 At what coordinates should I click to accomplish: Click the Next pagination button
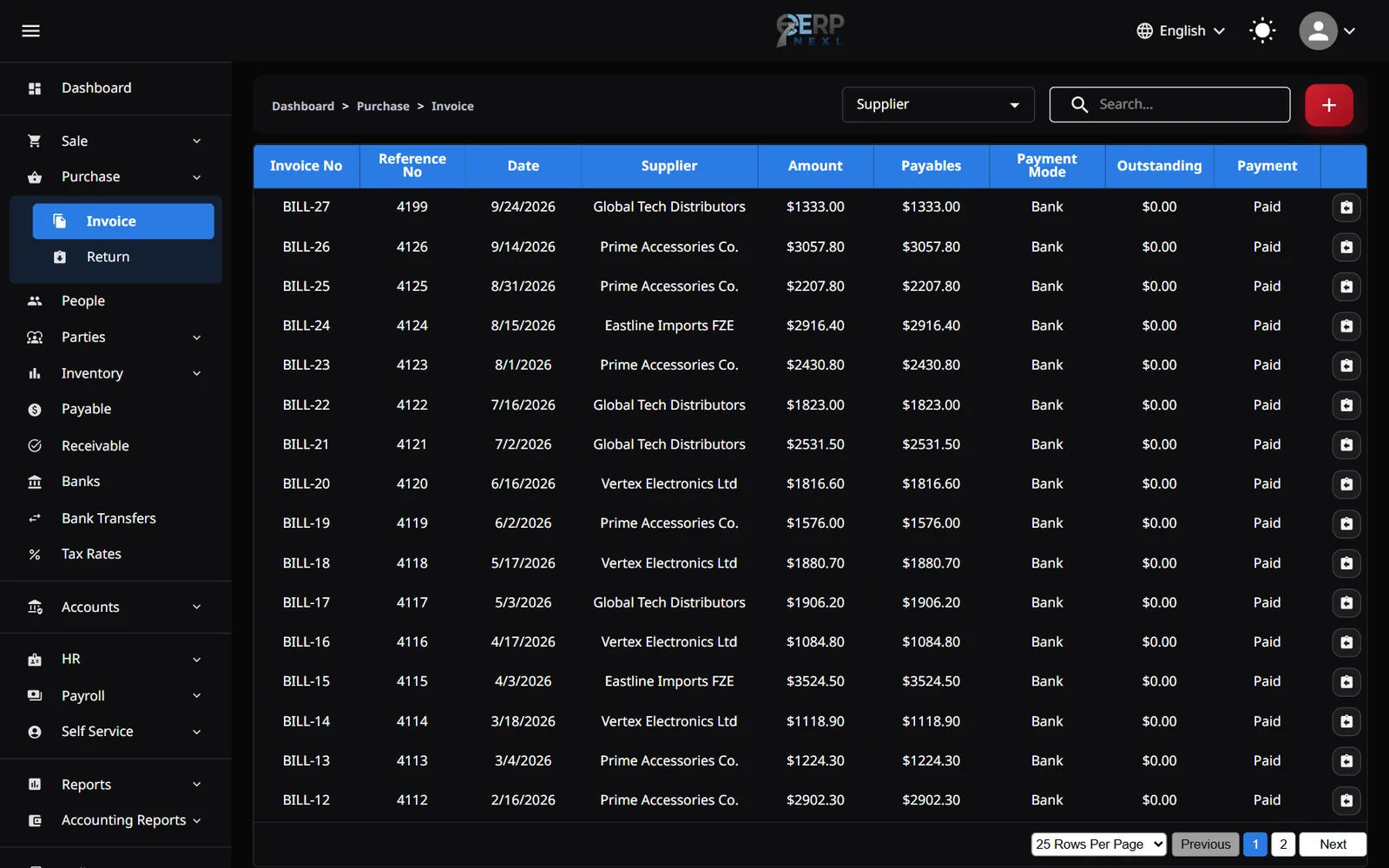coord(1333,845)
